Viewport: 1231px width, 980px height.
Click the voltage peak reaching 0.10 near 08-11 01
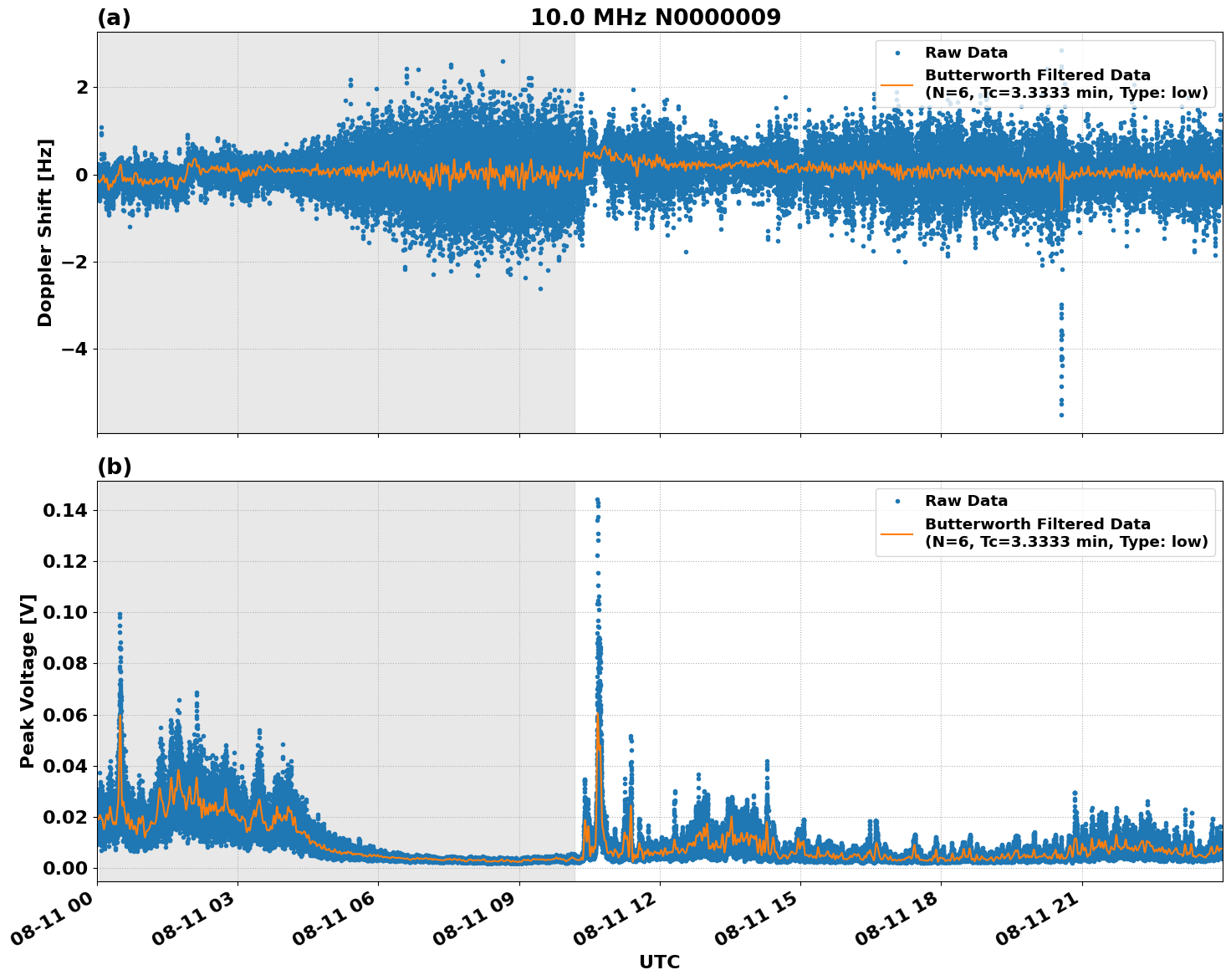pyautogui.click(x=120, y=615)
